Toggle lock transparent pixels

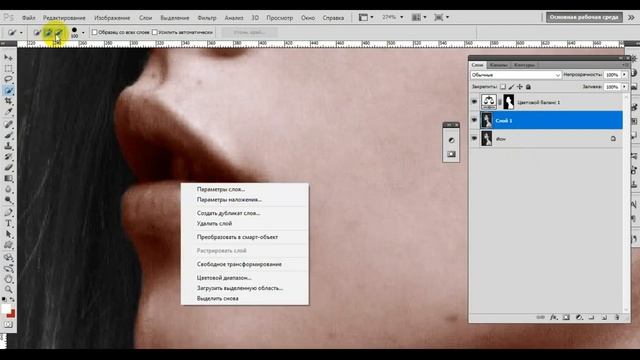point(503,87)
